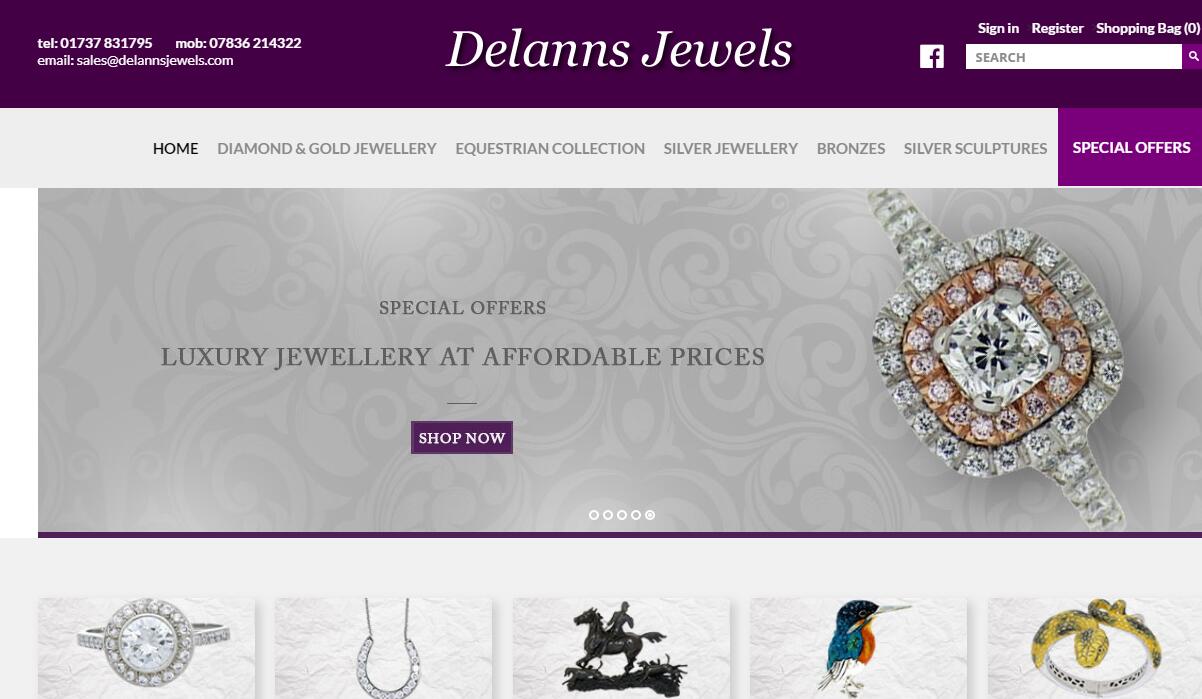Screen dimensions: 1202x699
Task: Open the Facebook page icon
Action: (x=932, y=57)
